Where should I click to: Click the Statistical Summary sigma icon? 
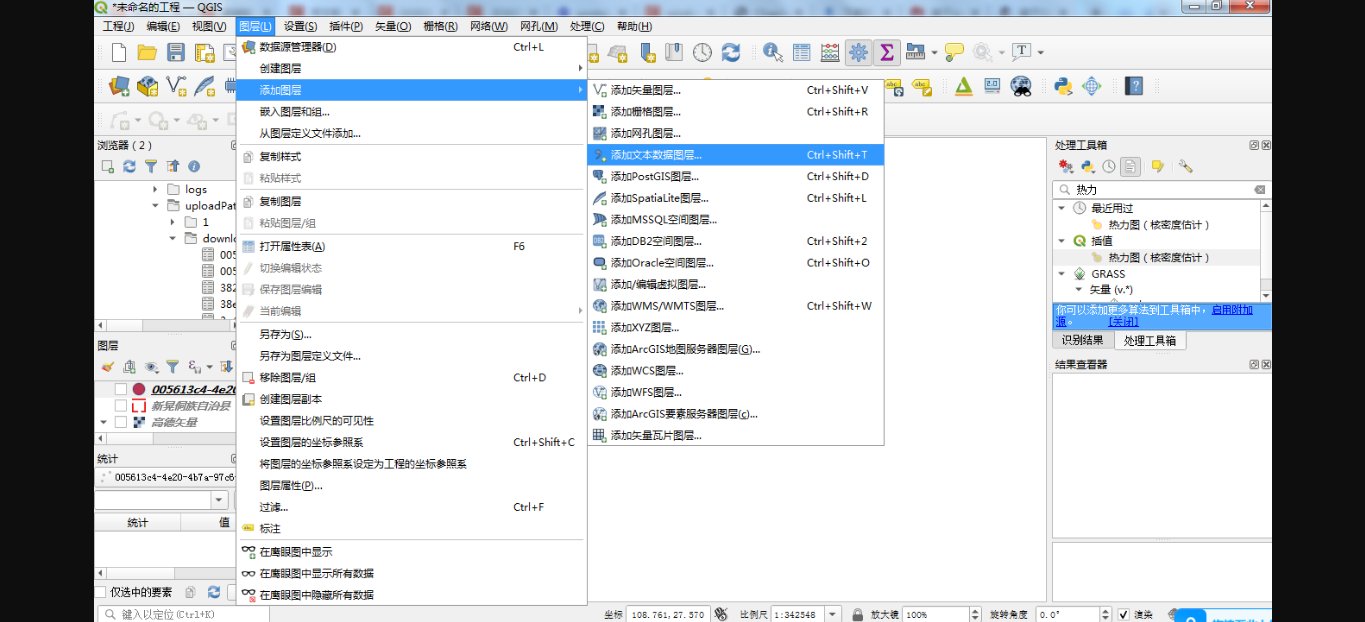coord(886,53)
